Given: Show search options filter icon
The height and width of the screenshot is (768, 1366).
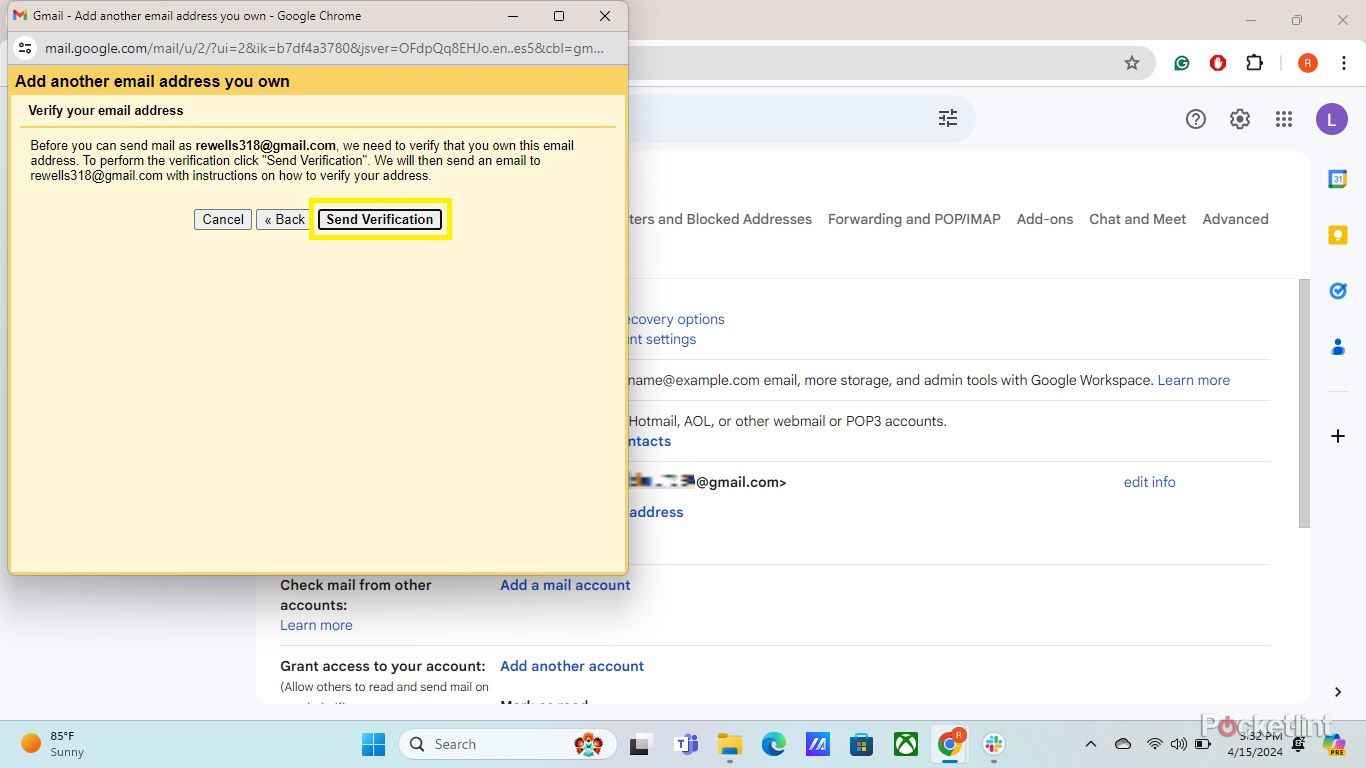Looking at the screenshot, I should (948, 119).
